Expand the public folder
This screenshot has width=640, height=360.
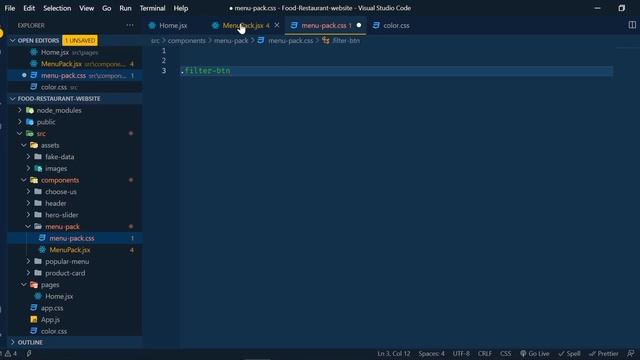(20, 122)
